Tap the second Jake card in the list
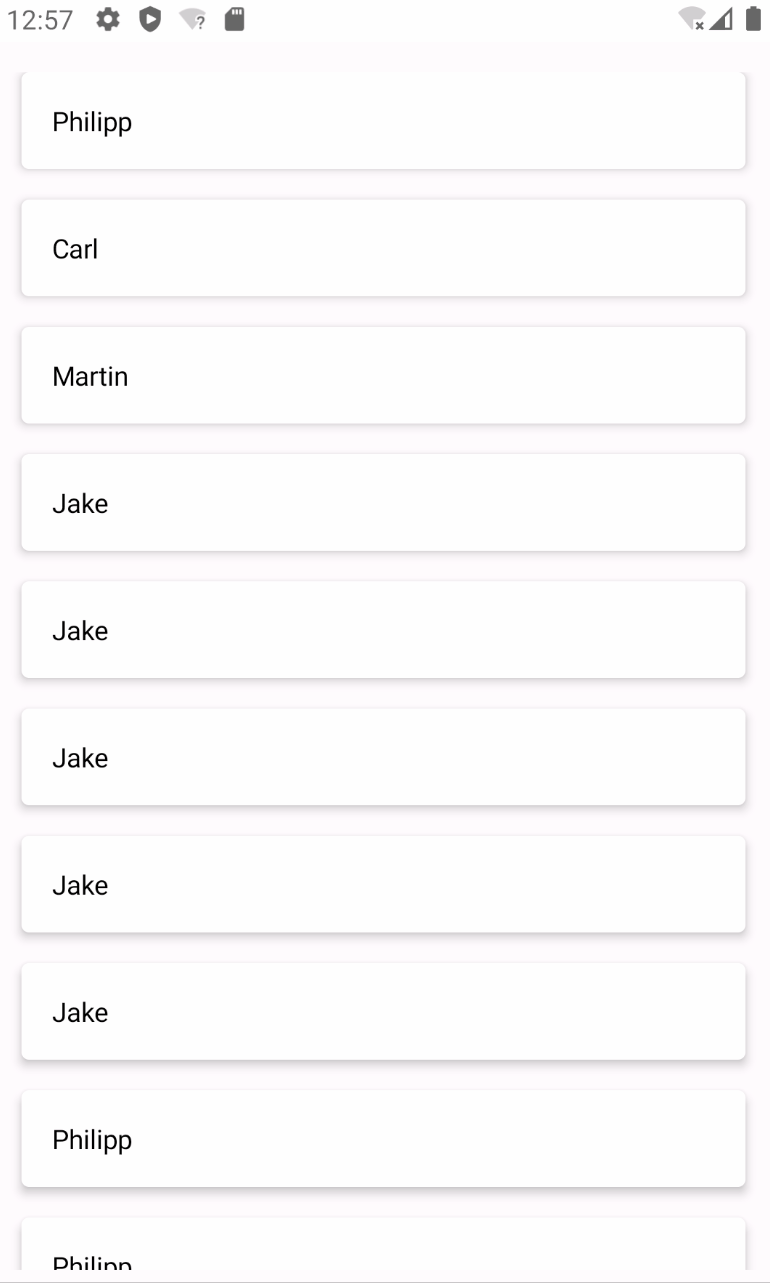 coord(383,629)
